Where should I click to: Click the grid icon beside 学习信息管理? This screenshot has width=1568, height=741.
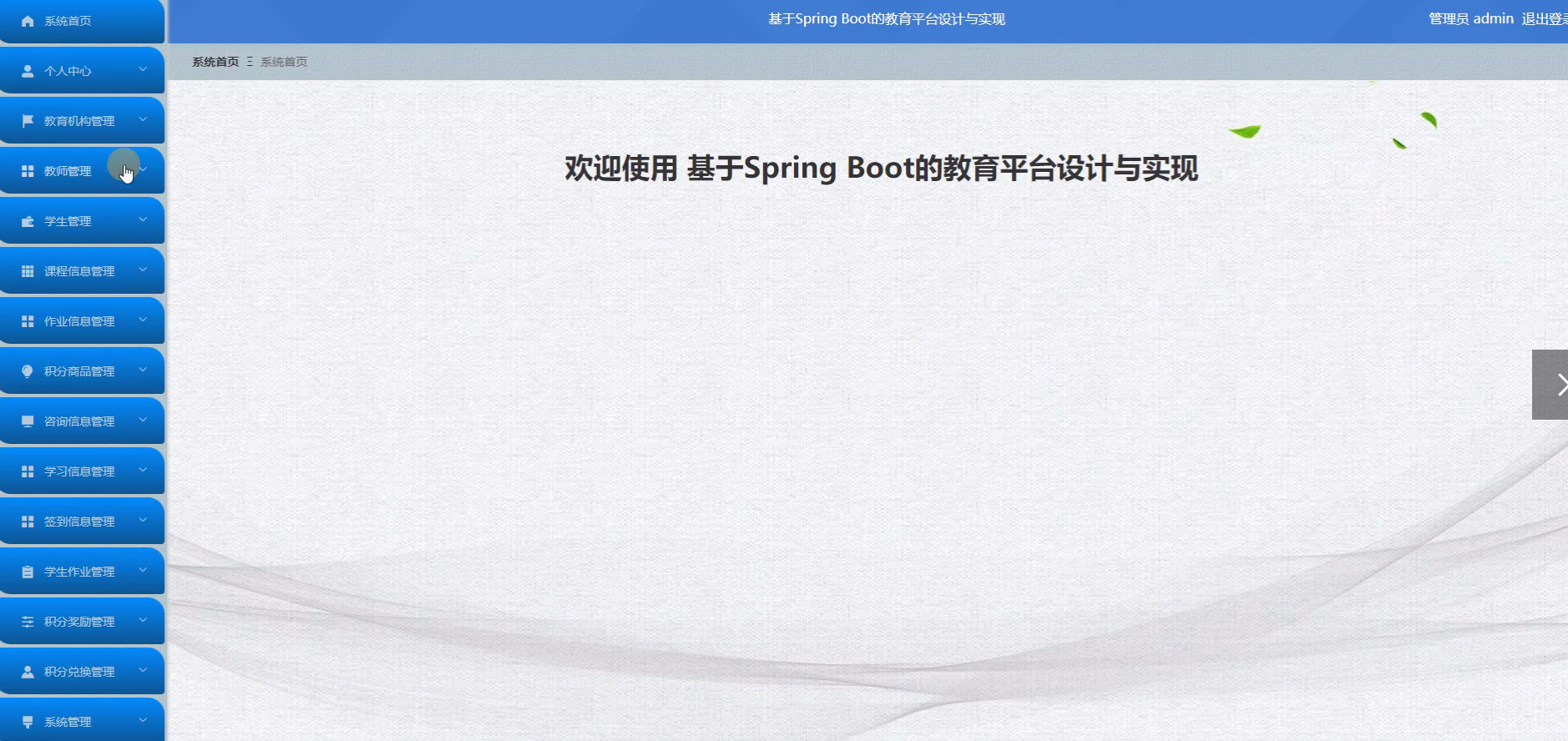(28, 471)
